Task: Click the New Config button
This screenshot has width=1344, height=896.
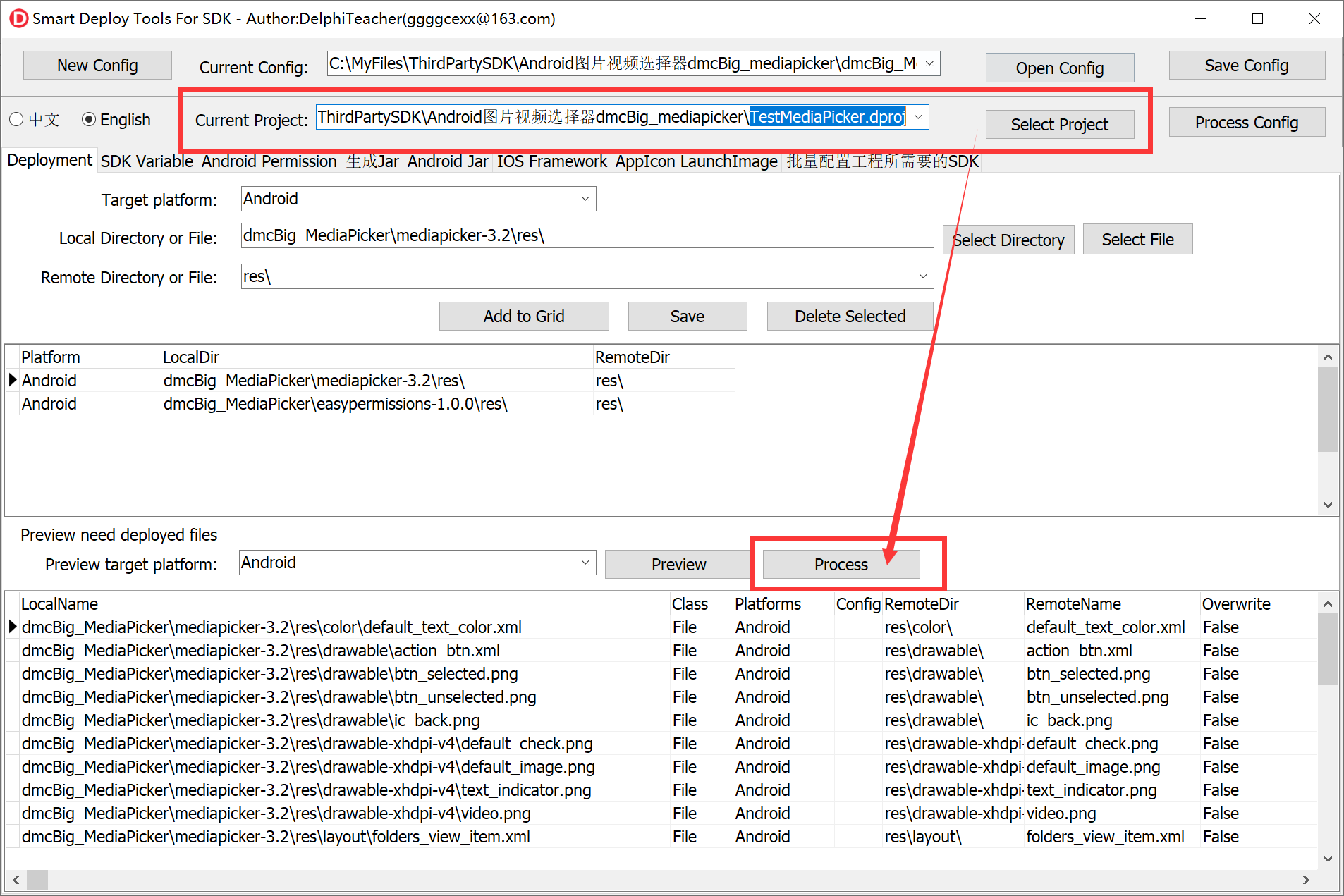Action: (x=97, y=66)
